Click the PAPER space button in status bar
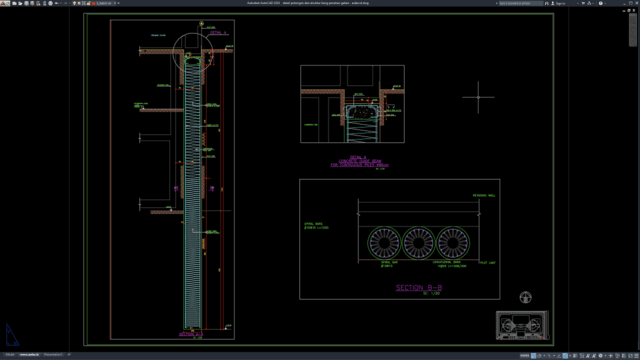Image resolution: width=640 pixels, height=360 pixels. coord(524,356)
